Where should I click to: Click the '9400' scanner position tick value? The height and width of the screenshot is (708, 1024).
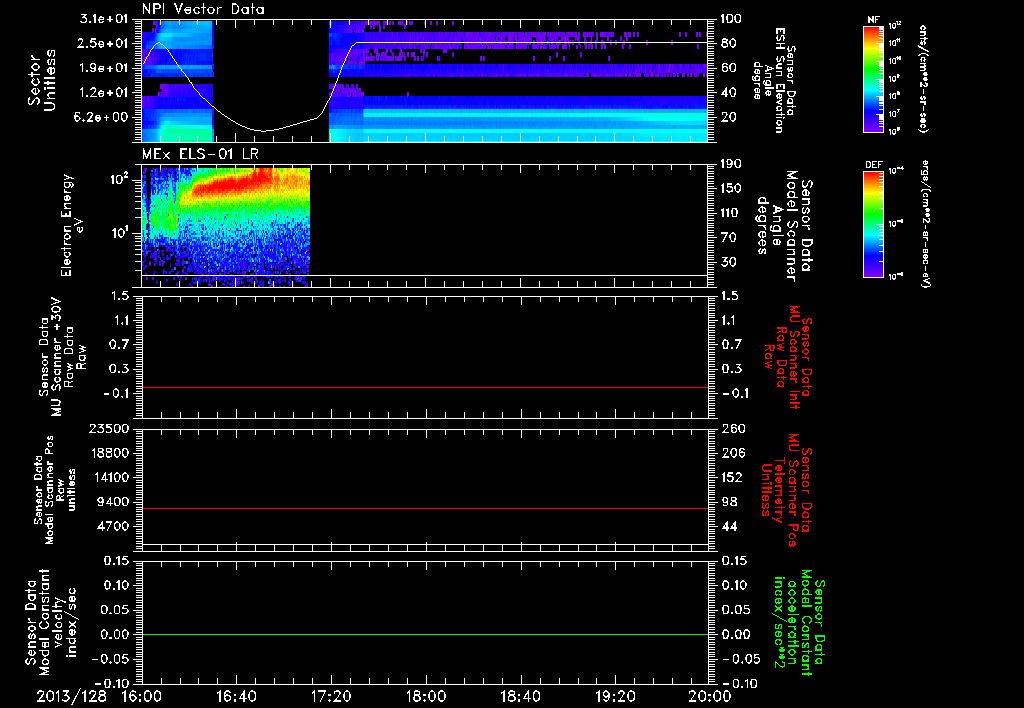[113, 502]
